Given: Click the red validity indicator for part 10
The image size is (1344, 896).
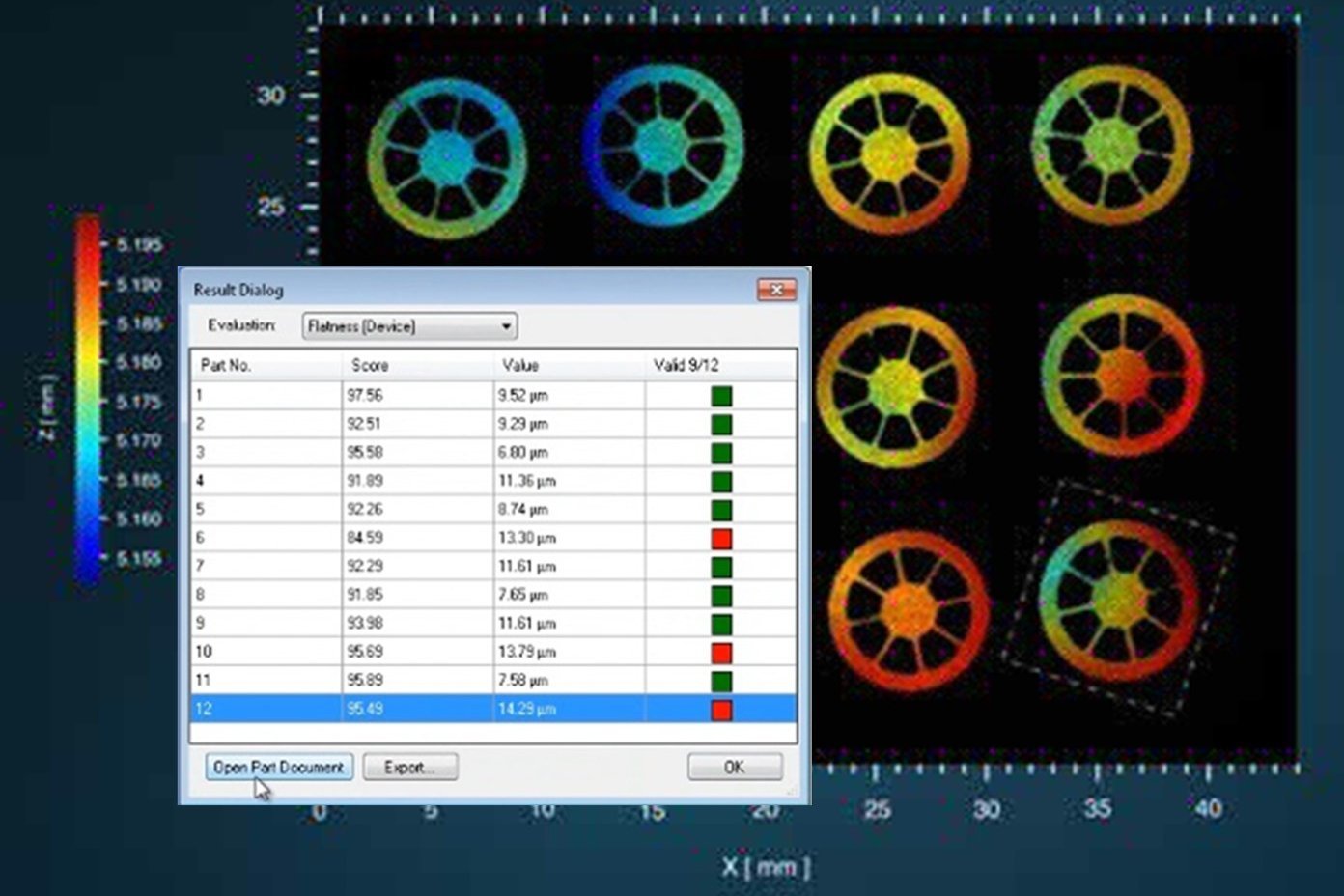Looking at the screenshot, I should coord(722,652).
